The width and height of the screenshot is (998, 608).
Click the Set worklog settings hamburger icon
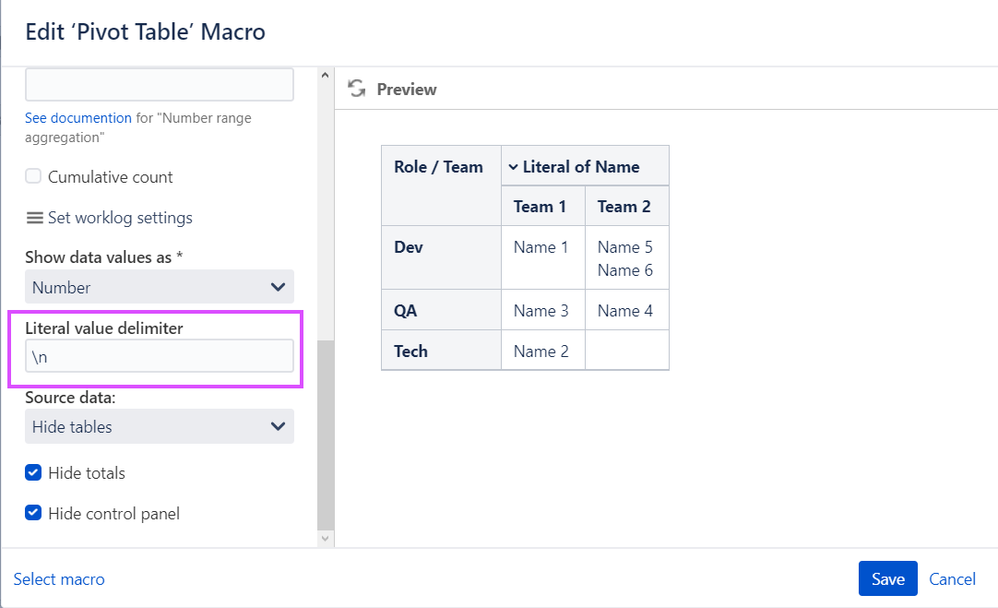coord(34,218)
